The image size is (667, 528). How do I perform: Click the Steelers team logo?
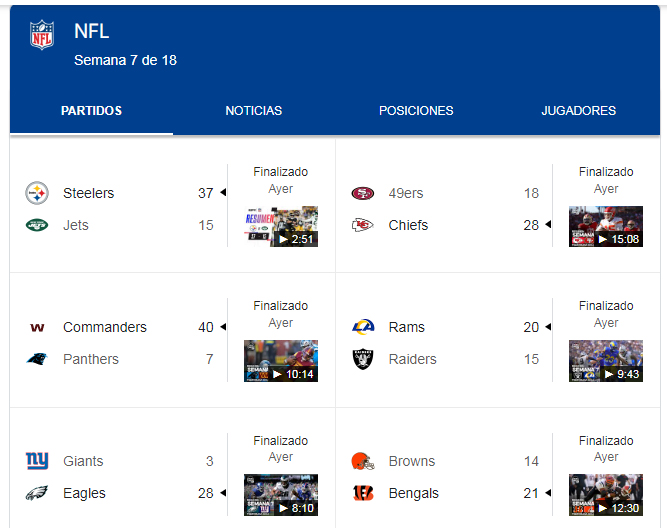pos(37,193)
